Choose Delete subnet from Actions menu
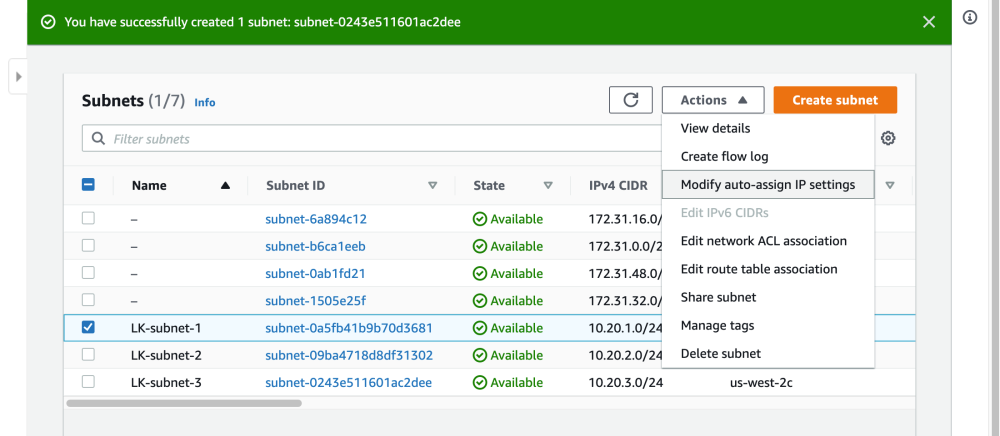 click(720, 353)
